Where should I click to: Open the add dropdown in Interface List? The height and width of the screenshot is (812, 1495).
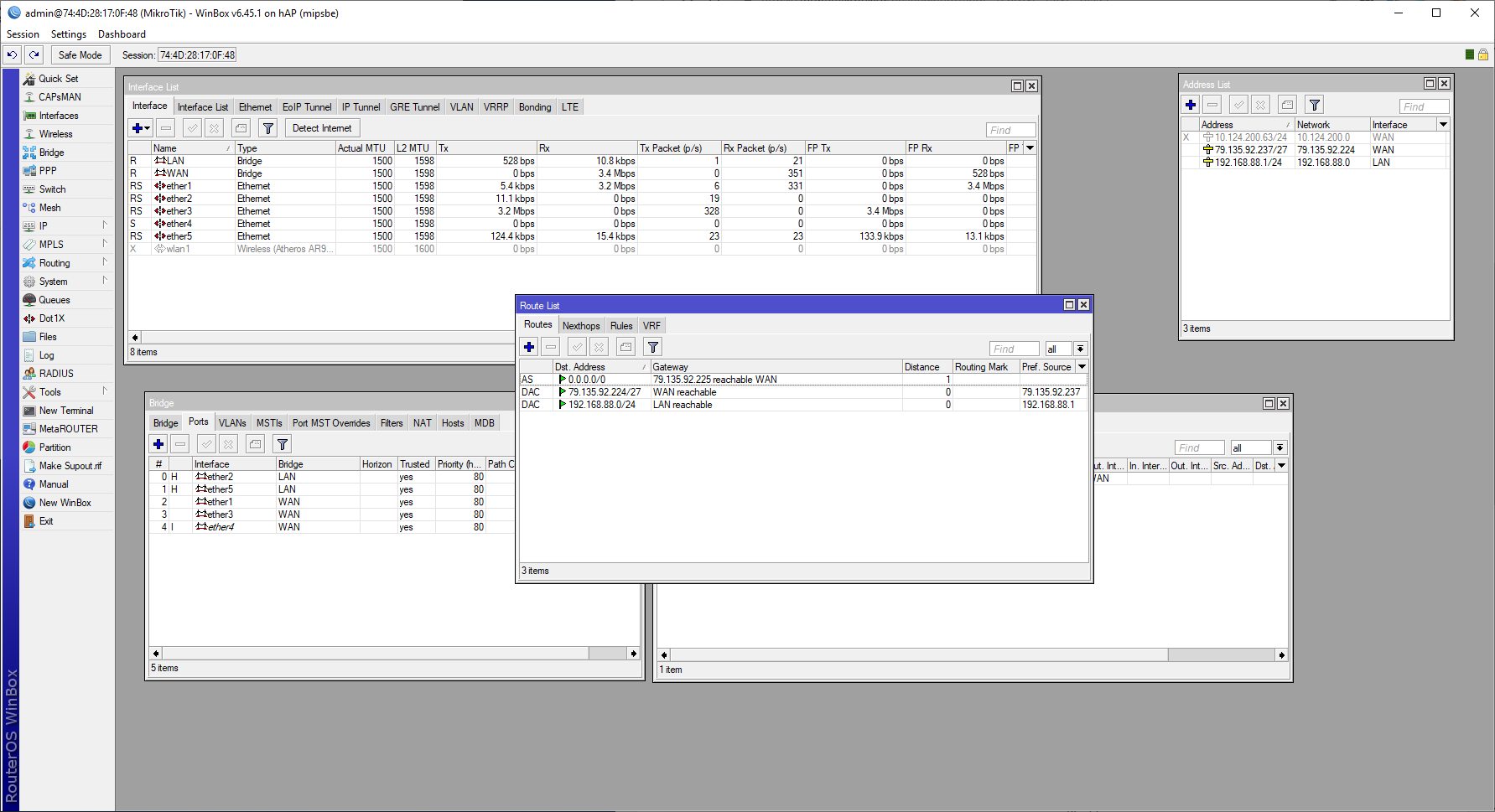[x=141, y=128]
